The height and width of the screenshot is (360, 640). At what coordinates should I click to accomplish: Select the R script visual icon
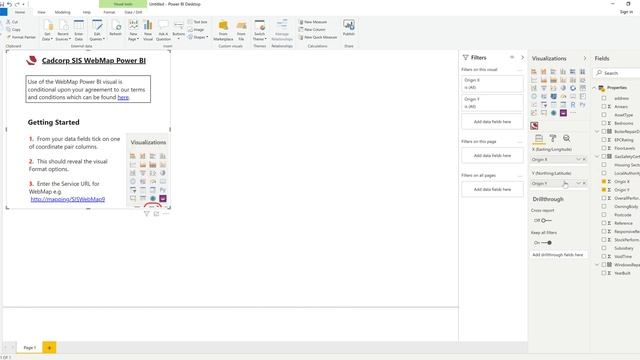point(573,105)
